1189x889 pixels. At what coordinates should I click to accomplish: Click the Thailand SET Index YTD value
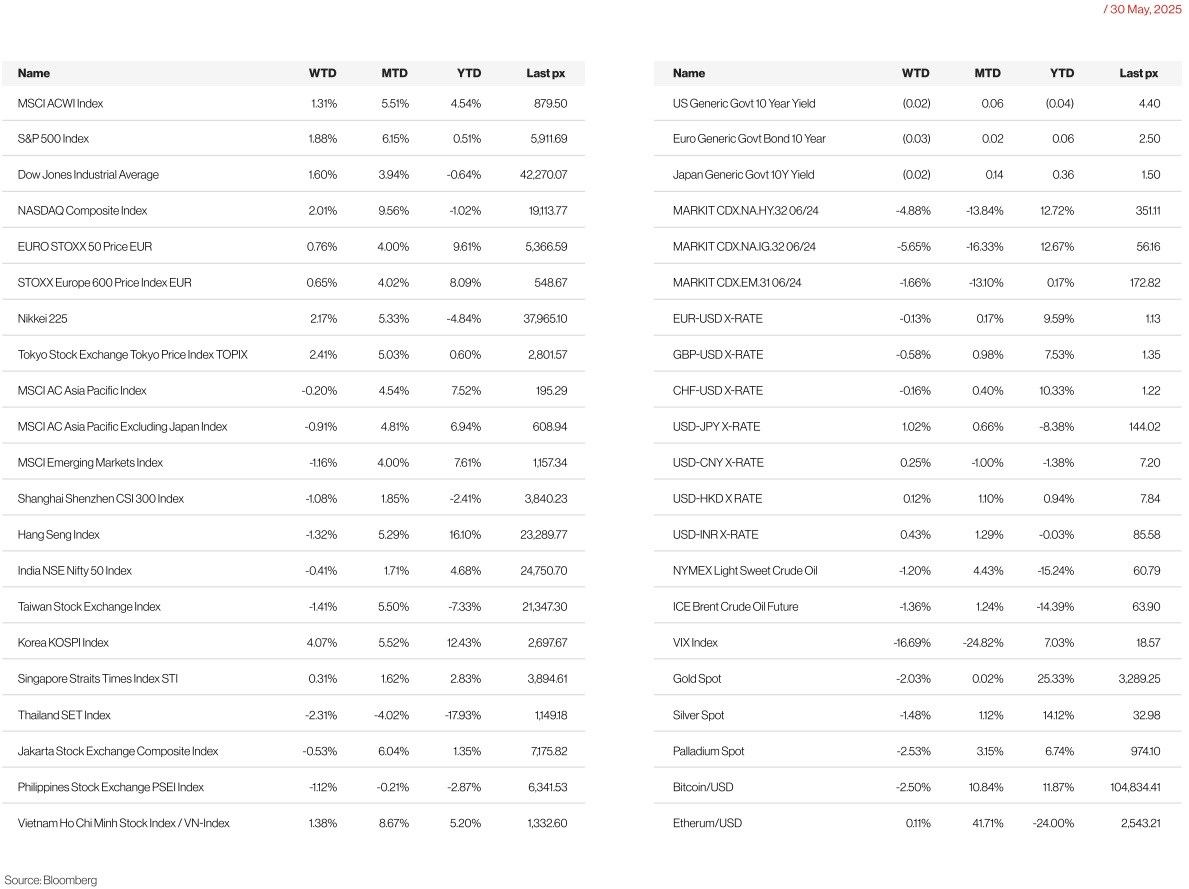pos(463,715)
